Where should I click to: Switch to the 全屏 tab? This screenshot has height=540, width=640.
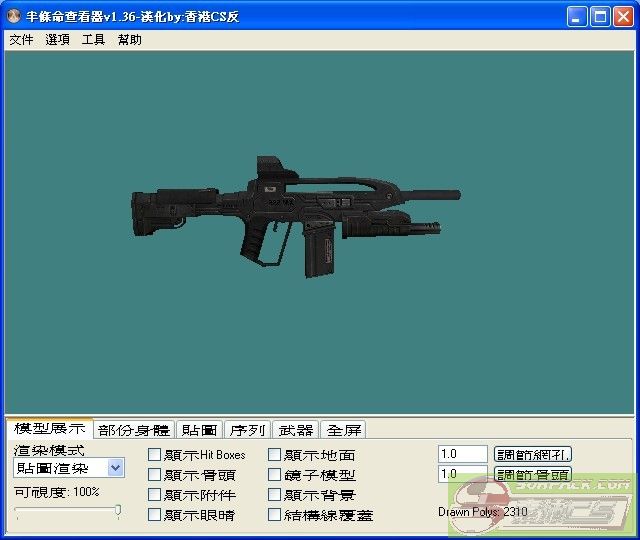(x=343, y=430)
